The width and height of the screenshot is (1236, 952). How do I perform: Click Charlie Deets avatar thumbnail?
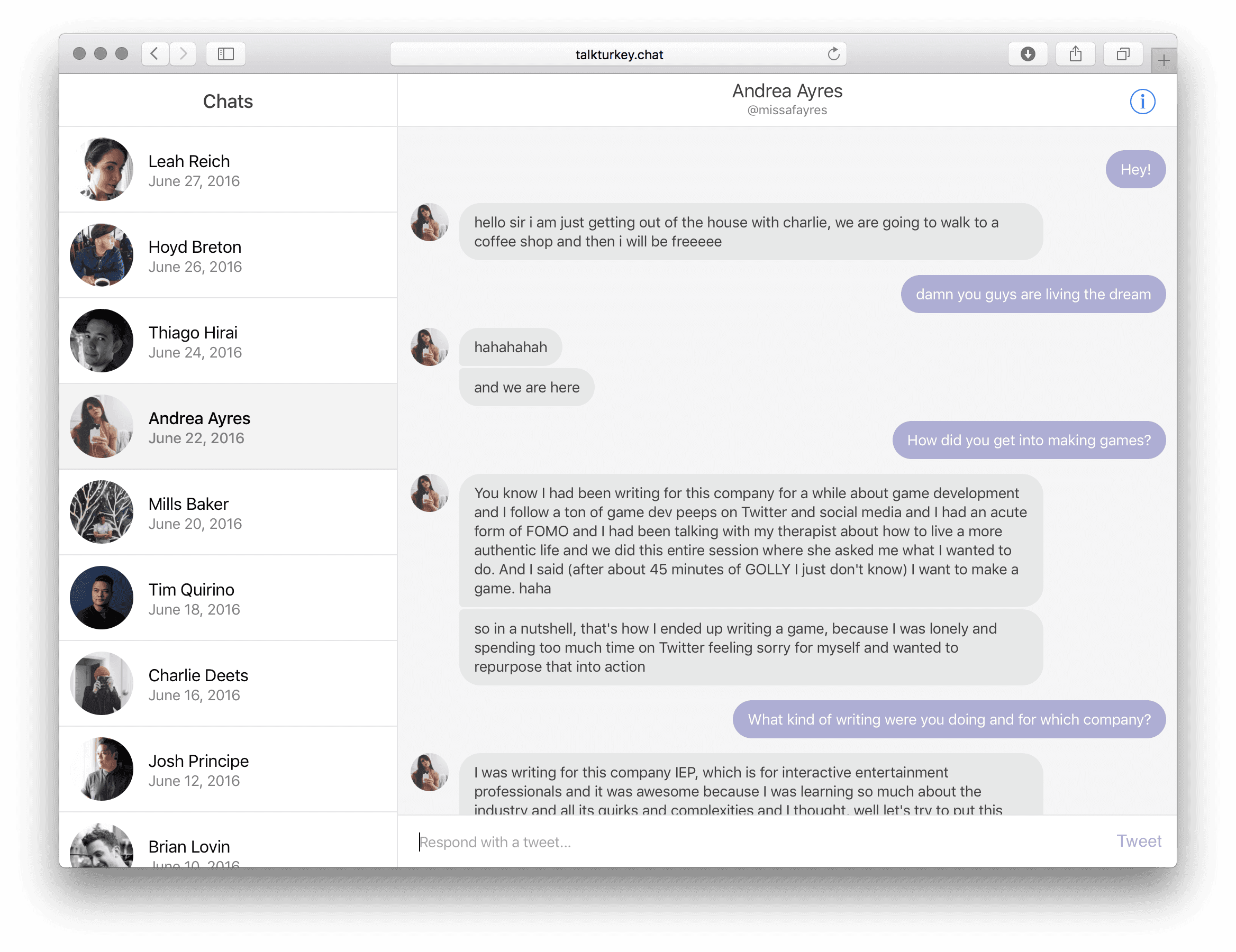(x=101, y=683)
